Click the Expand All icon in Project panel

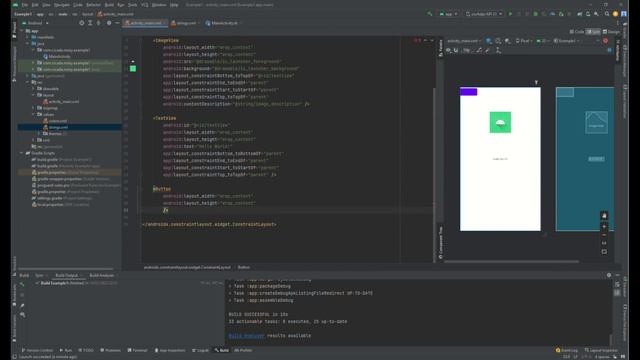coord(90,23)
